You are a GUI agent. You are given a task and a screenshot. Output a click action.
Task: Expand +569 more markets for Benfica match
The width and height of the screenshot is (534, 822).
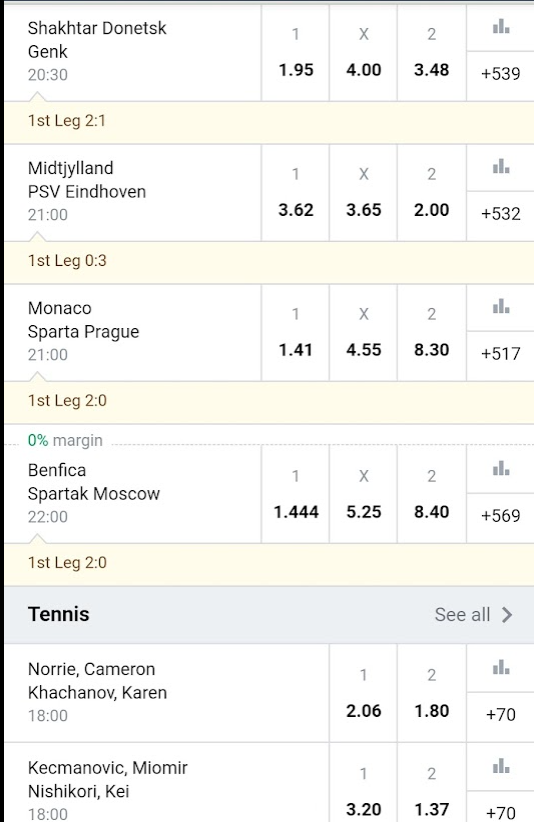click(x=500, y=516)
